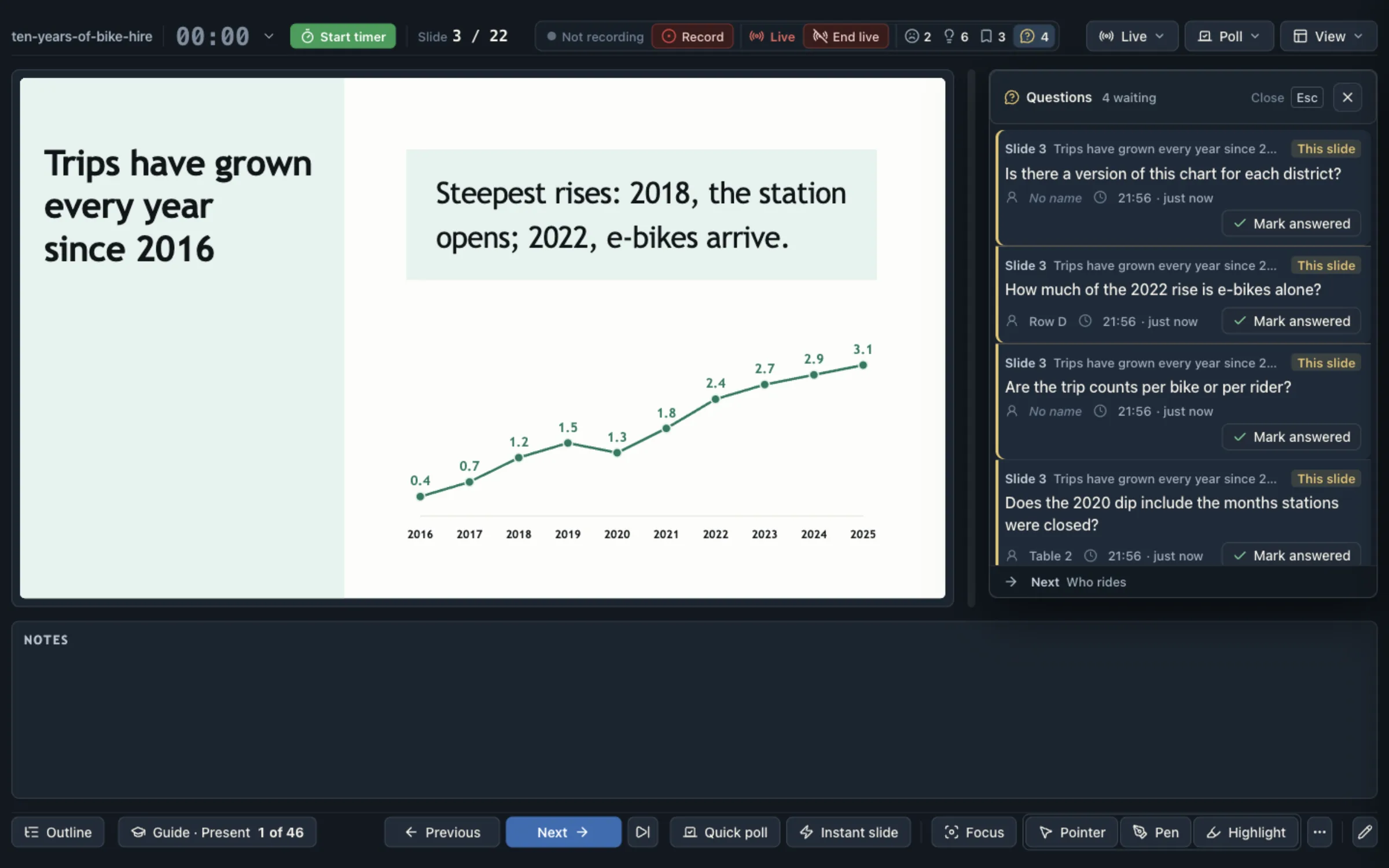Open the Guide Present 1 of 46
The image size is (1389, 868).
point(217,832)
